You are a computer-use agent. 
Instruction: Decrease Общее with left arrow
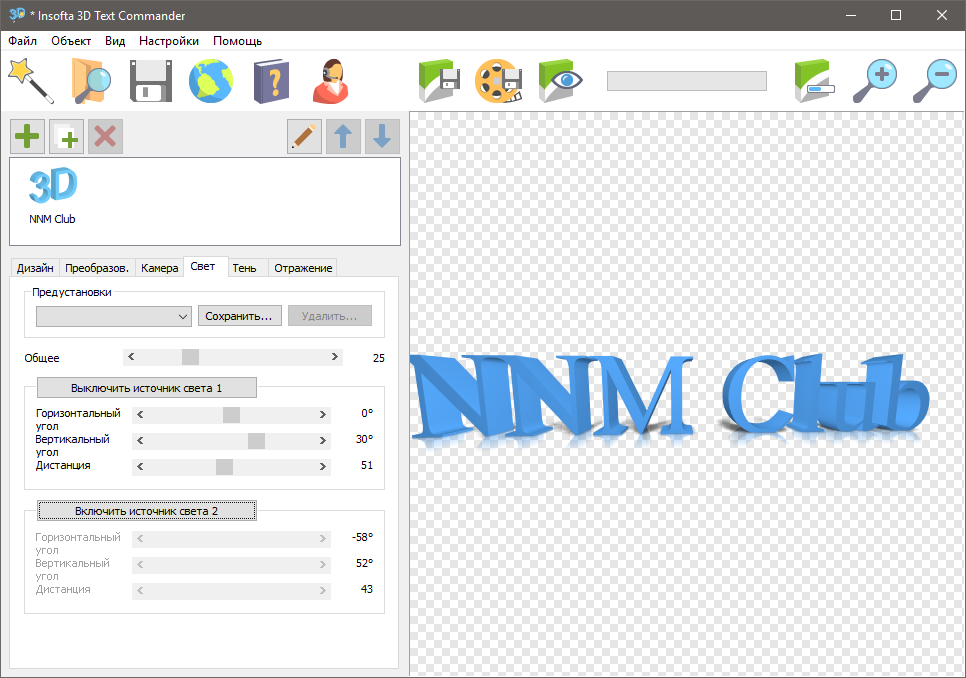pyautogui.click(x=131, y=357)
